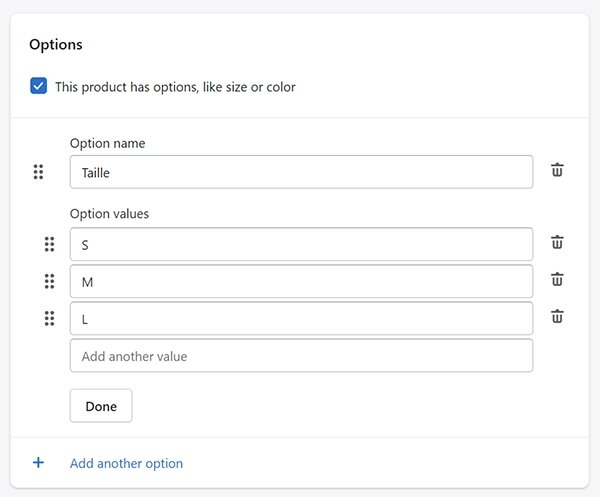Remove the S value using trash icon
Viewport: 600px width, 497px height.
[x=557, y=242]
